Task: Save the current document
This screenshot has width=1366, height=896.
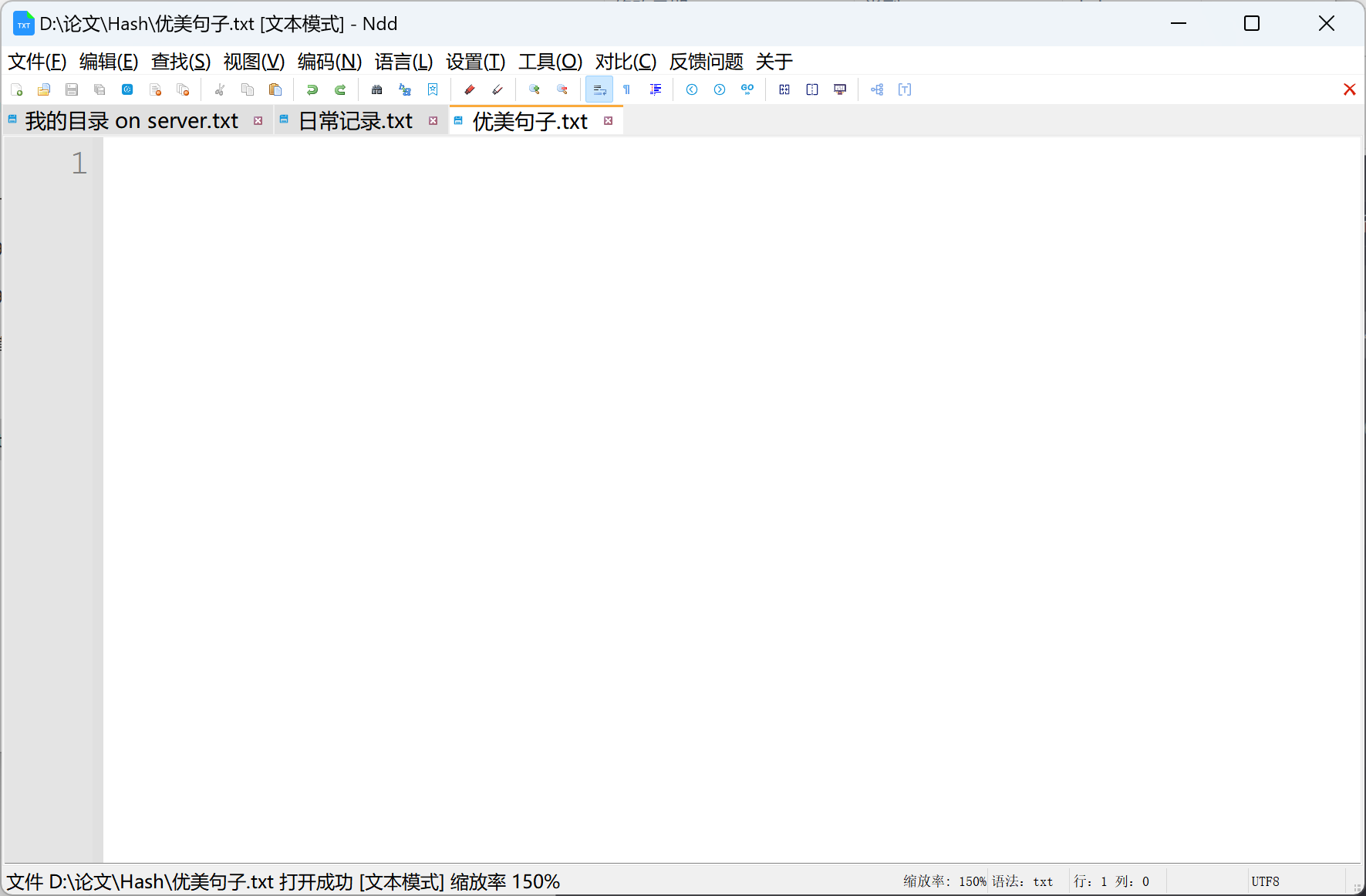Action: (72, 89)
